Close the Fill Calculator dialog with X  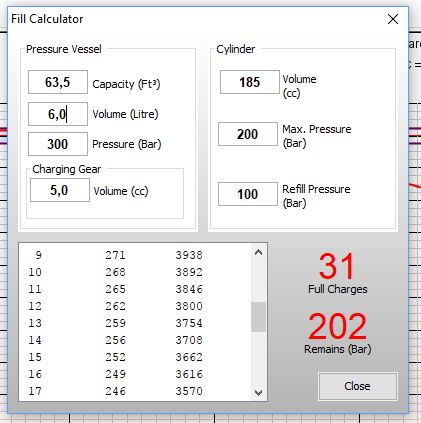click(x=393, y=19)
